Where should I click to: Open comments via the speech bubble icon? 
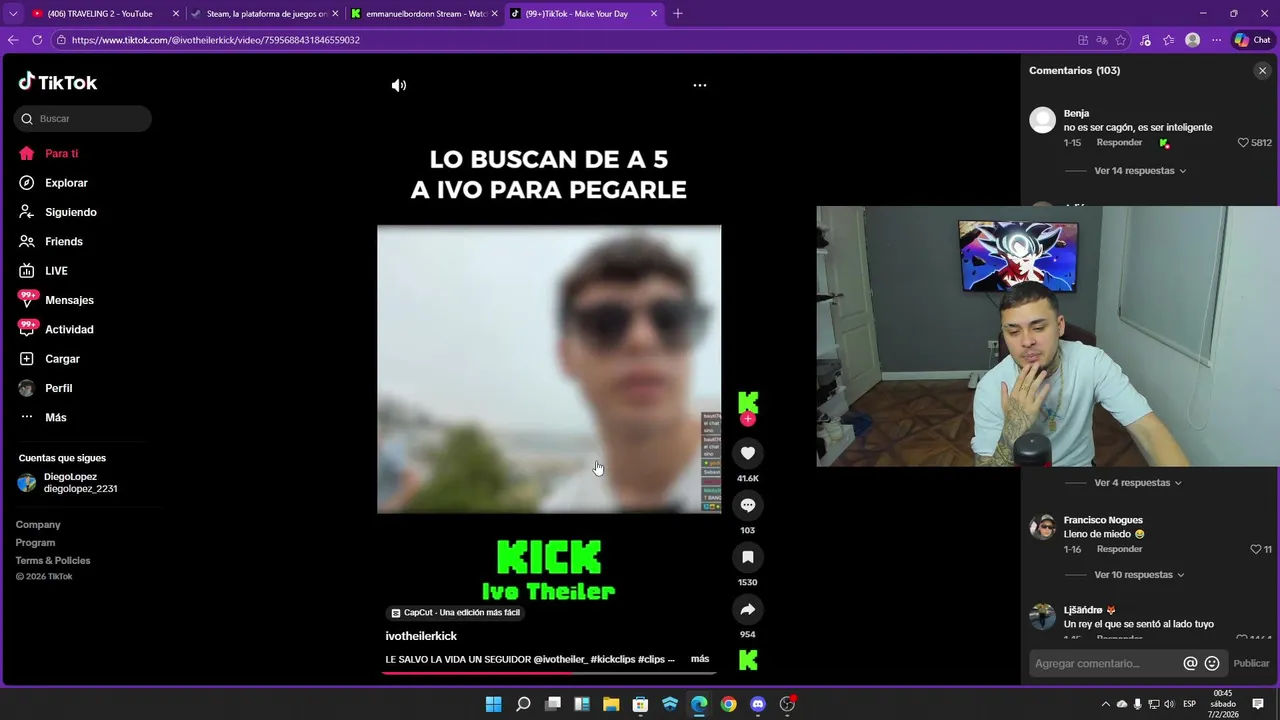pos(747,505)
